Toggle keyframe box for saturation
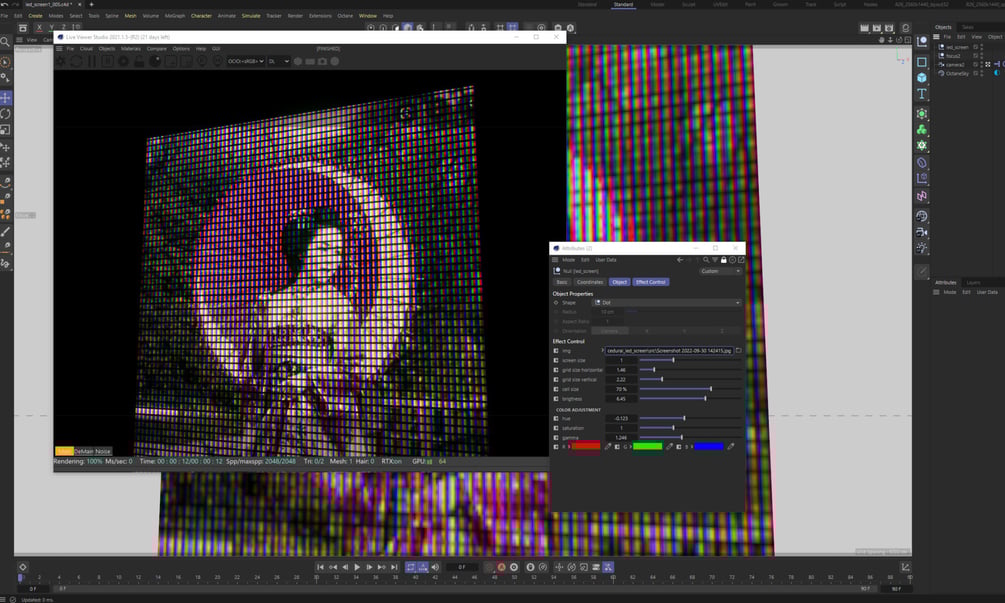This screenshot has height=603, width=1005. 556,428
